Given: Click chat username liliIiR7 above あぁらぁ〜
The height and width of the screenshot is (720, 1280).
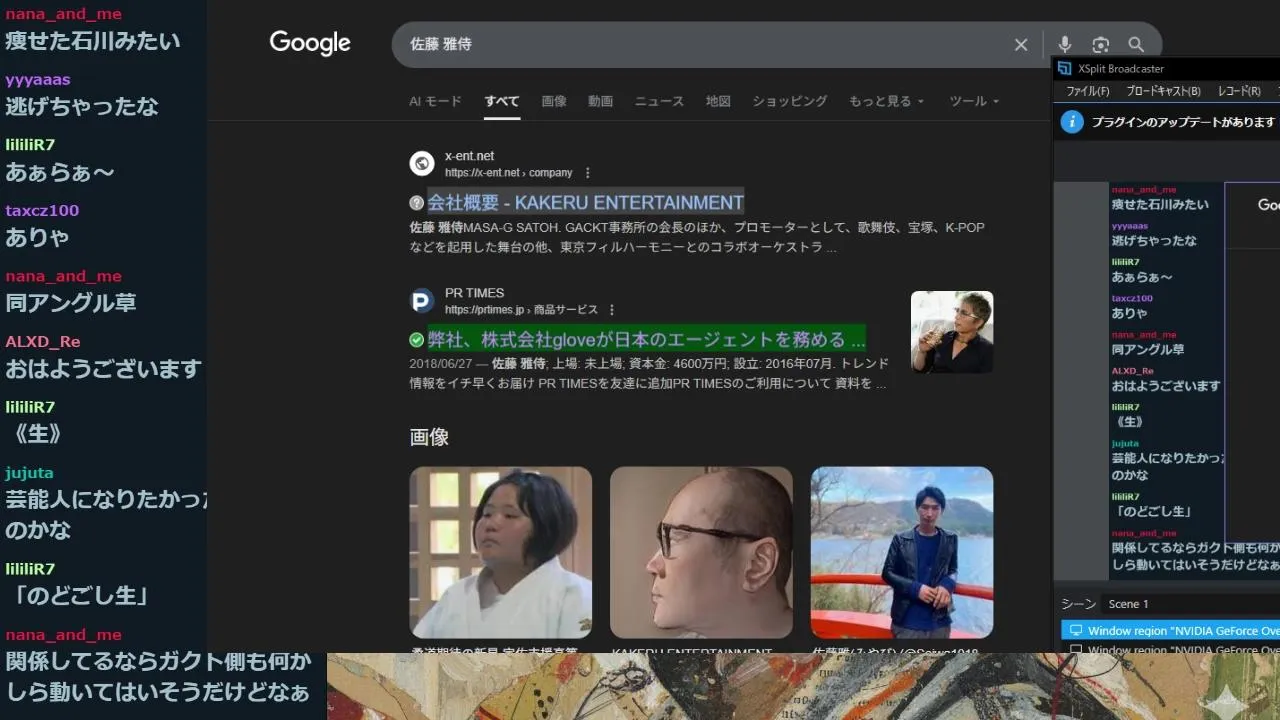Looking at the screenshot, I should pos(30,145).
